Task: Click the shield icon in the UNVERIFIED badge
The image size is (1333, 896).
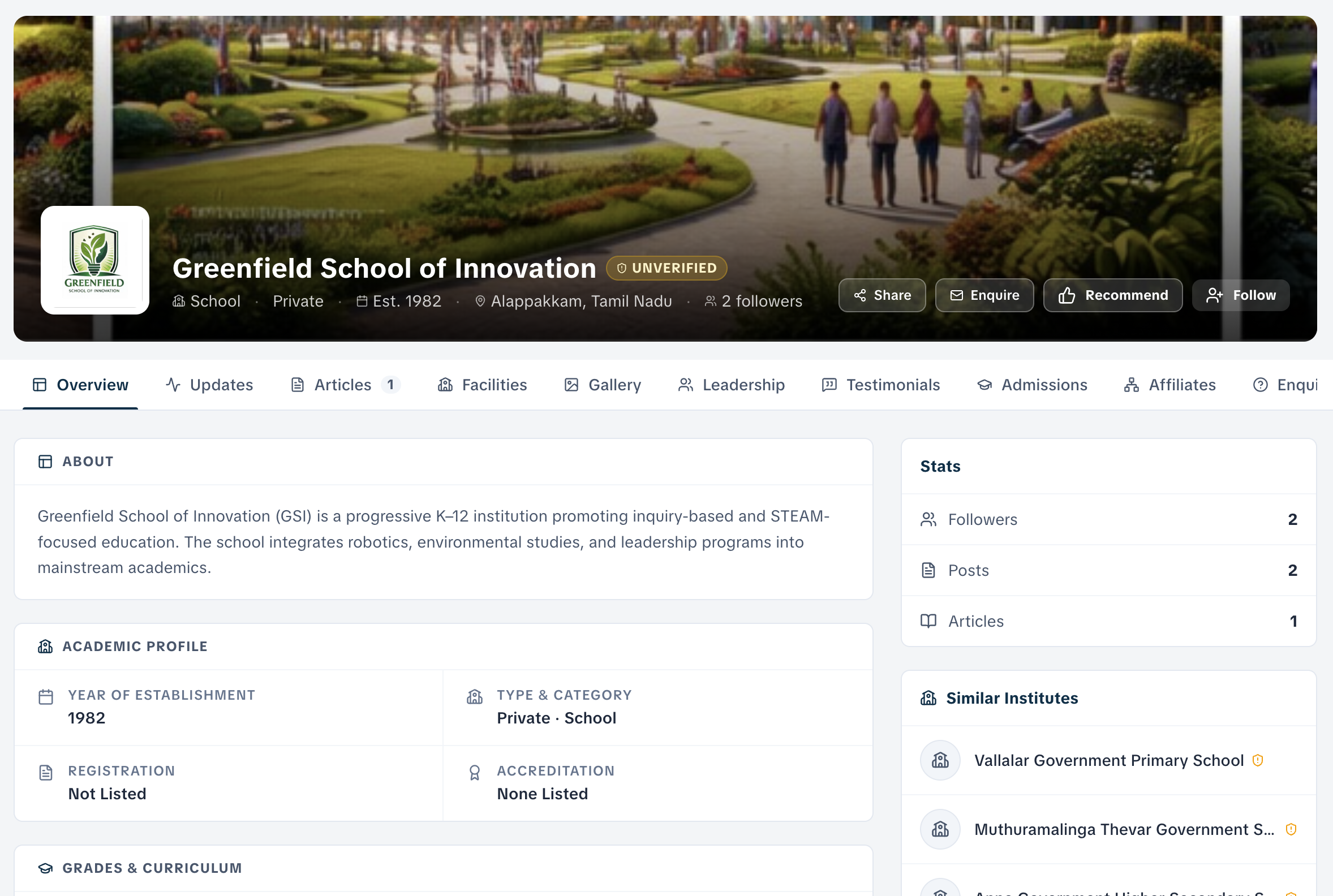Action: coord(621,268)
